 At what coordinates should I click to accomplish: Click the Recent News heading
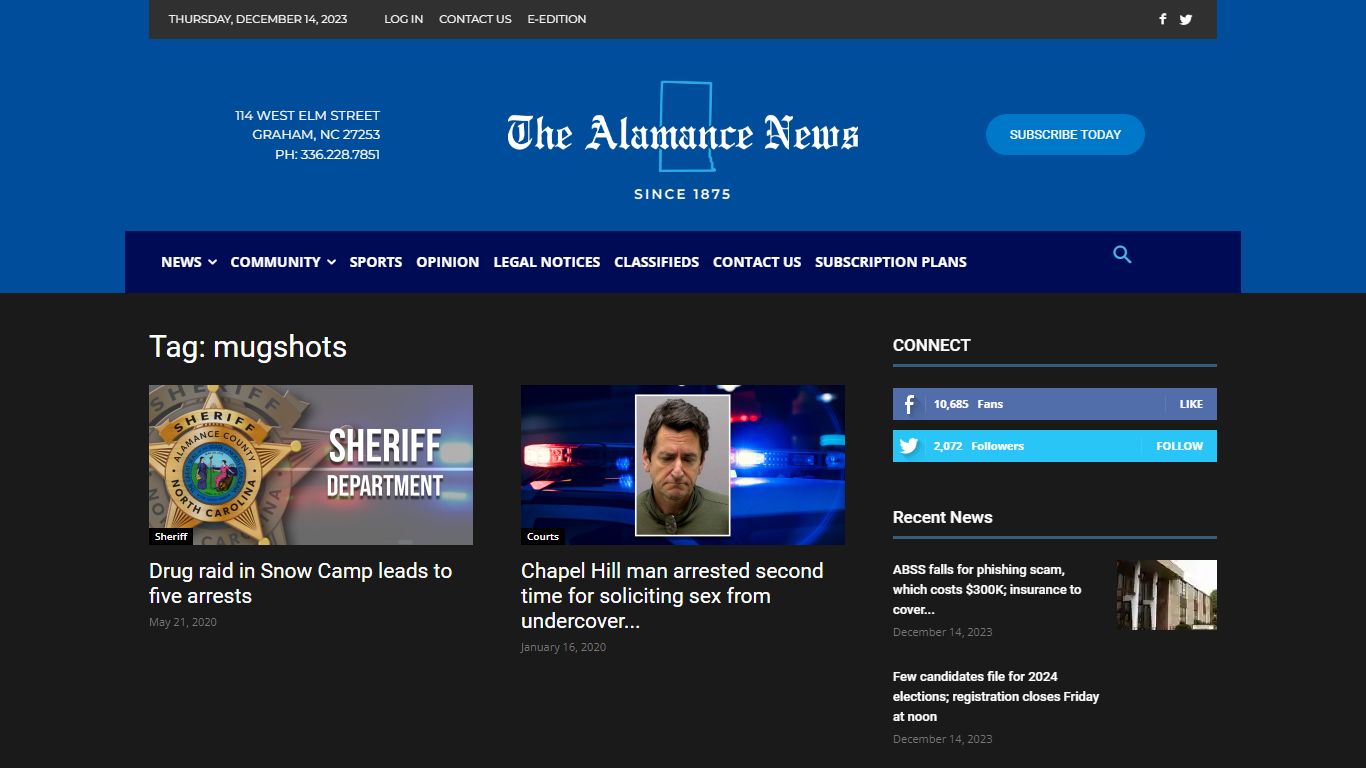tap(943, 517)
